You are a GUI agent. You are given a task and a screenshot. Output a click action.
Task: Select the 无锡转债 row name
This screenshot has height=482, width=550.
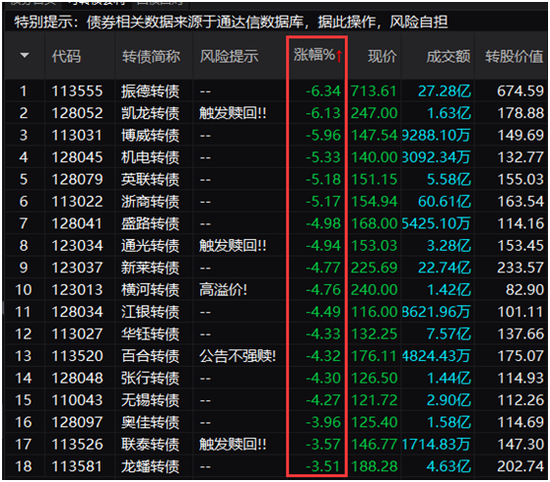click(x=150, y=401)
